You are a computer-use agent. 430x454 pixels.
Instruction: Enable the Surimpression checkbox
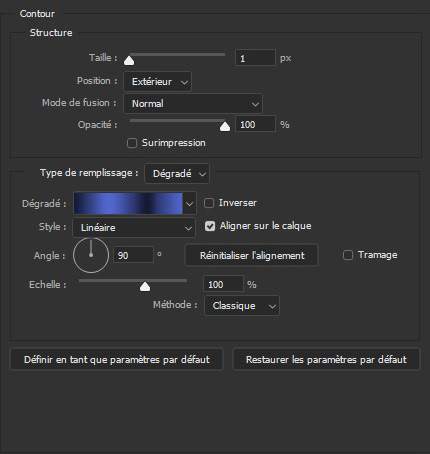[132, 143]
